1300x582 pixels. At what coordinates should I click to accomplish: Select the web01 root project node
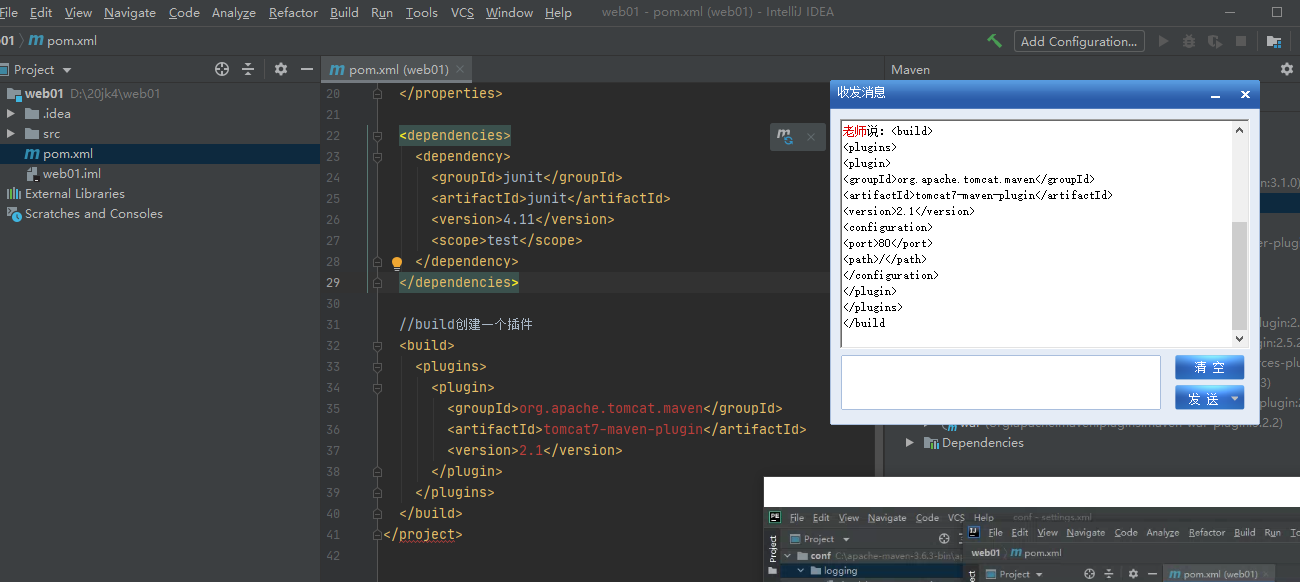click(x=160, y=94)
